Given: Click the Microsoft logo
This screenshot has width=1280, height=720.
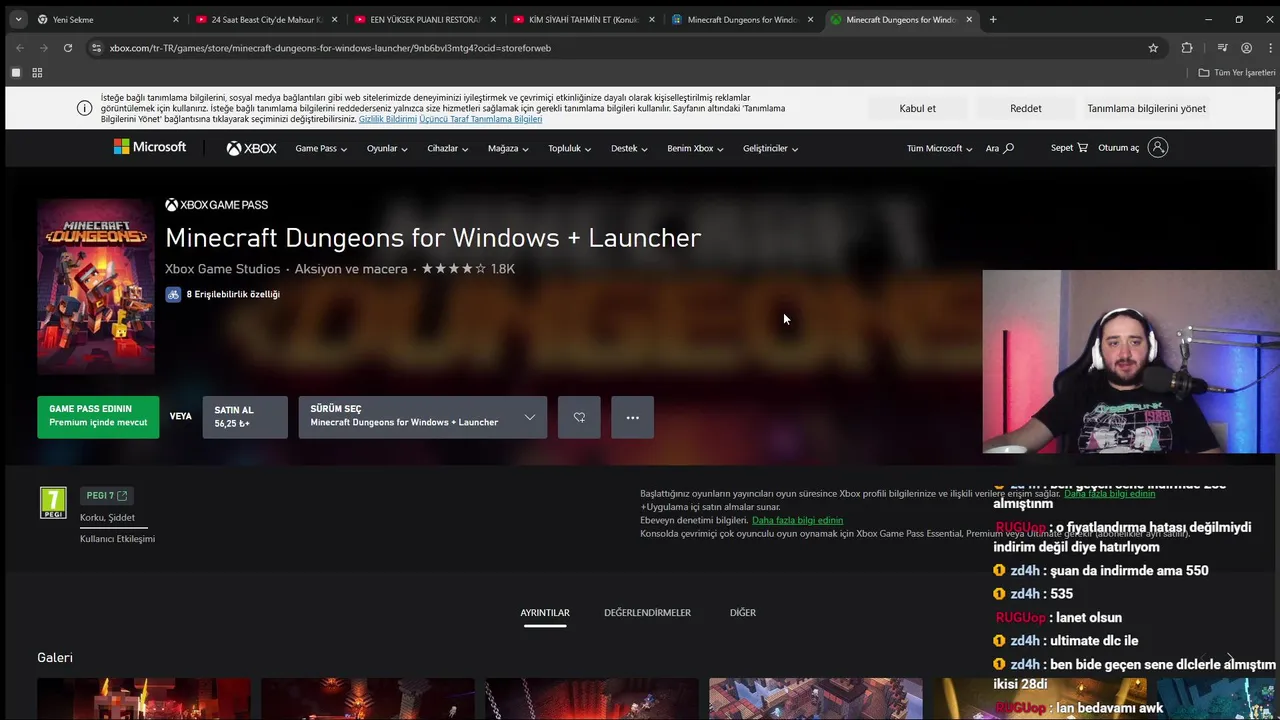Looking at the screenshot, I should (150, 147).
